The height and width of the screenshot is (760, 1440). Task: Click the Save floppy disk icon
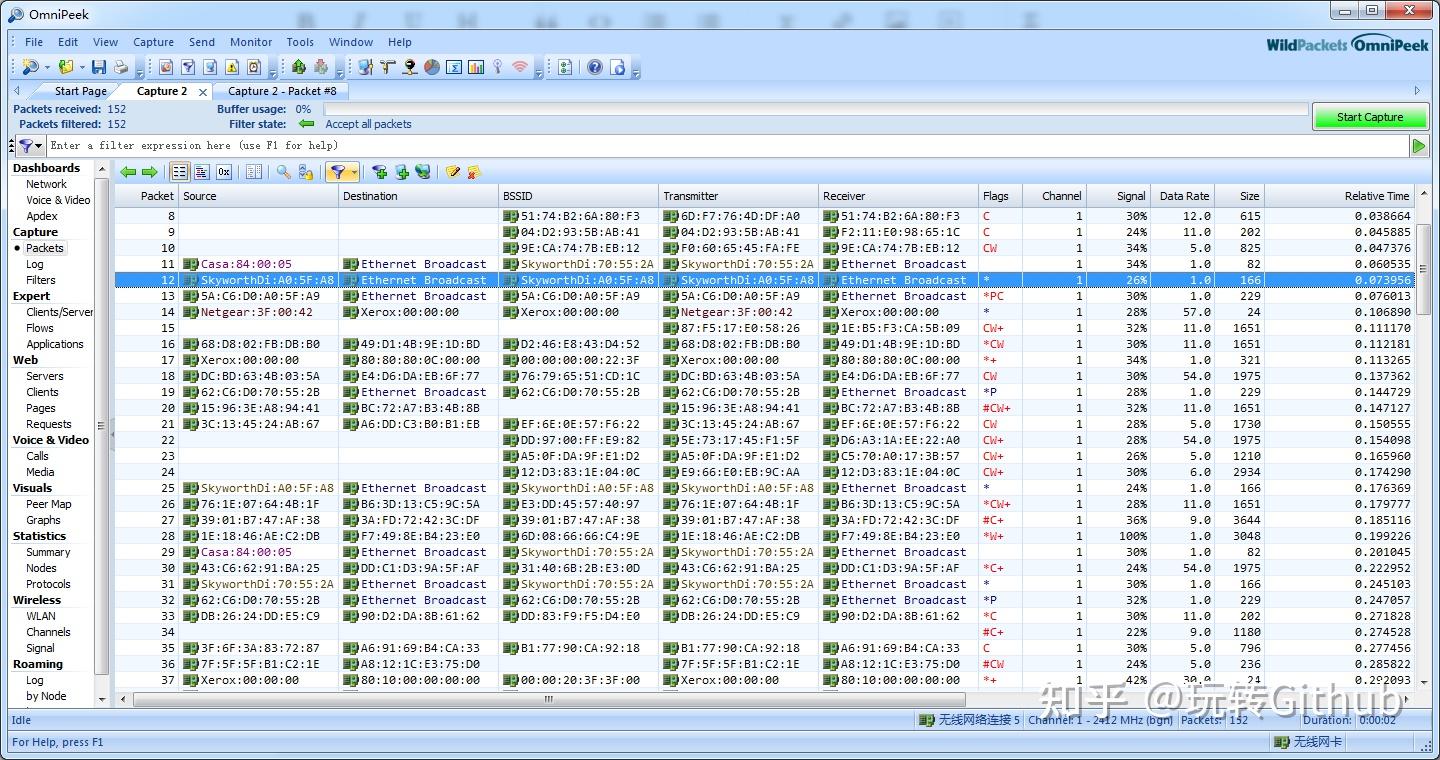[98, 67]
